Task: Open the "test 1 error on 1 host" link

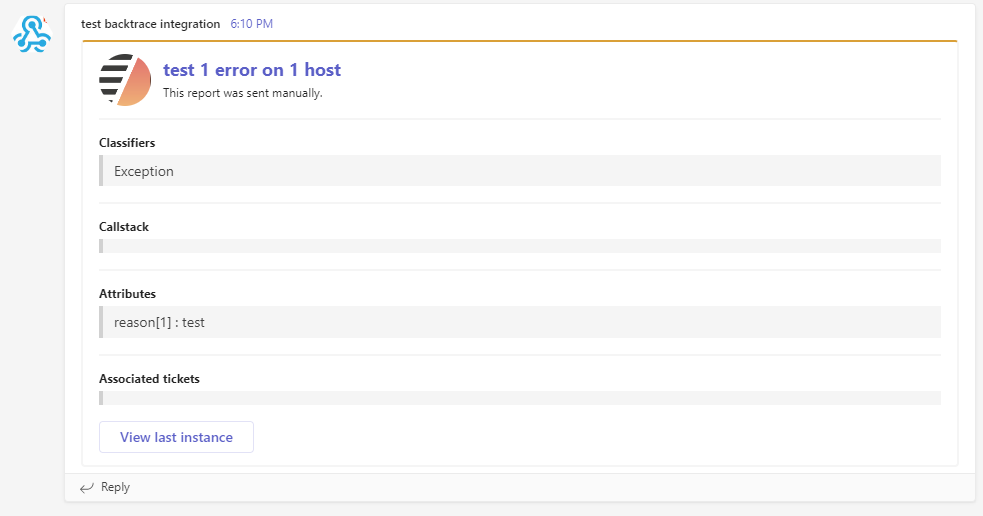Action: pyautogui.click(x=252, y=70)
